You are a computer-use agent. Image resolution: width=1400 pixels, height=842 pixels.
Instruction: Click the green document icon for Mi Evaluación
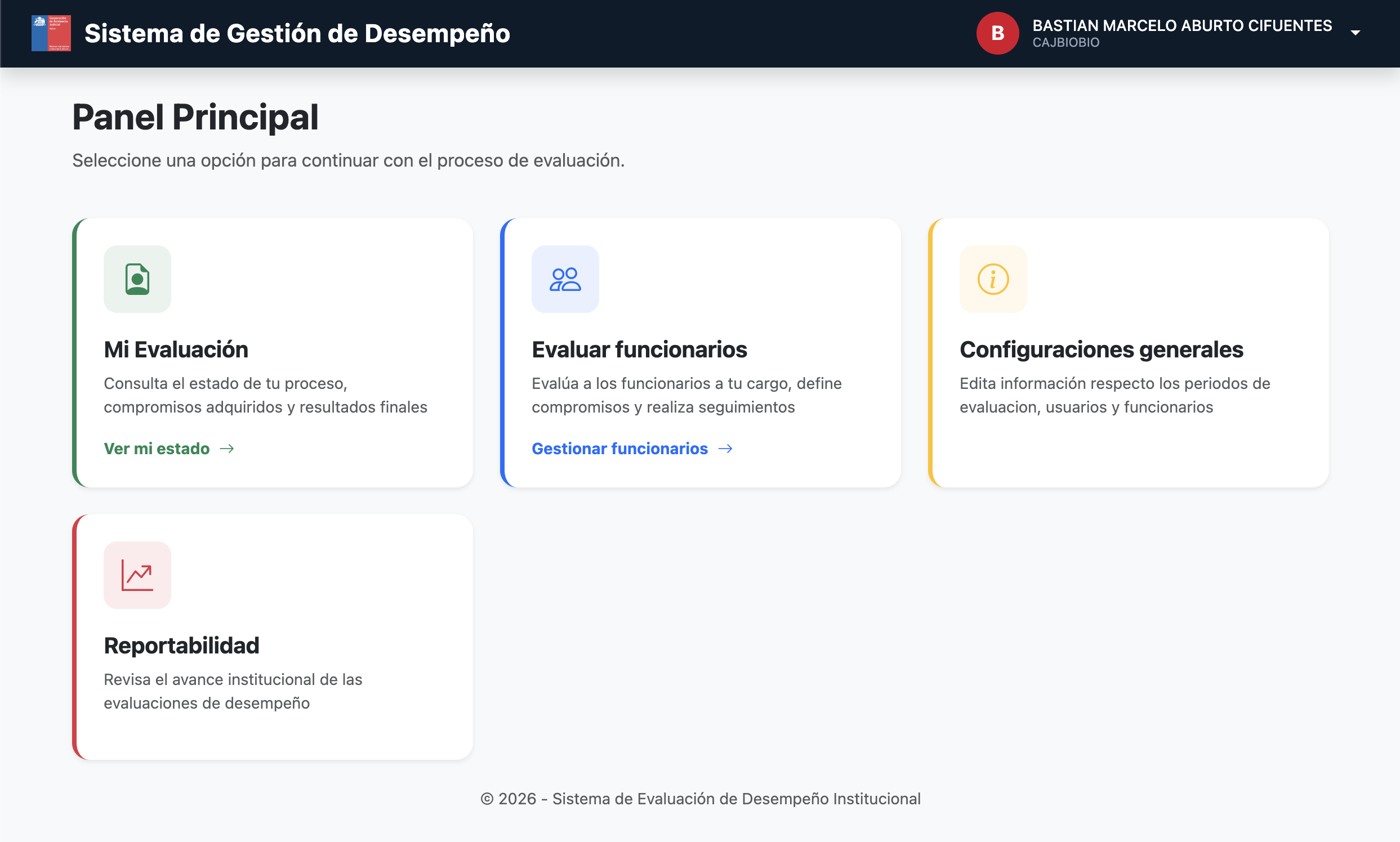(137, 279)
